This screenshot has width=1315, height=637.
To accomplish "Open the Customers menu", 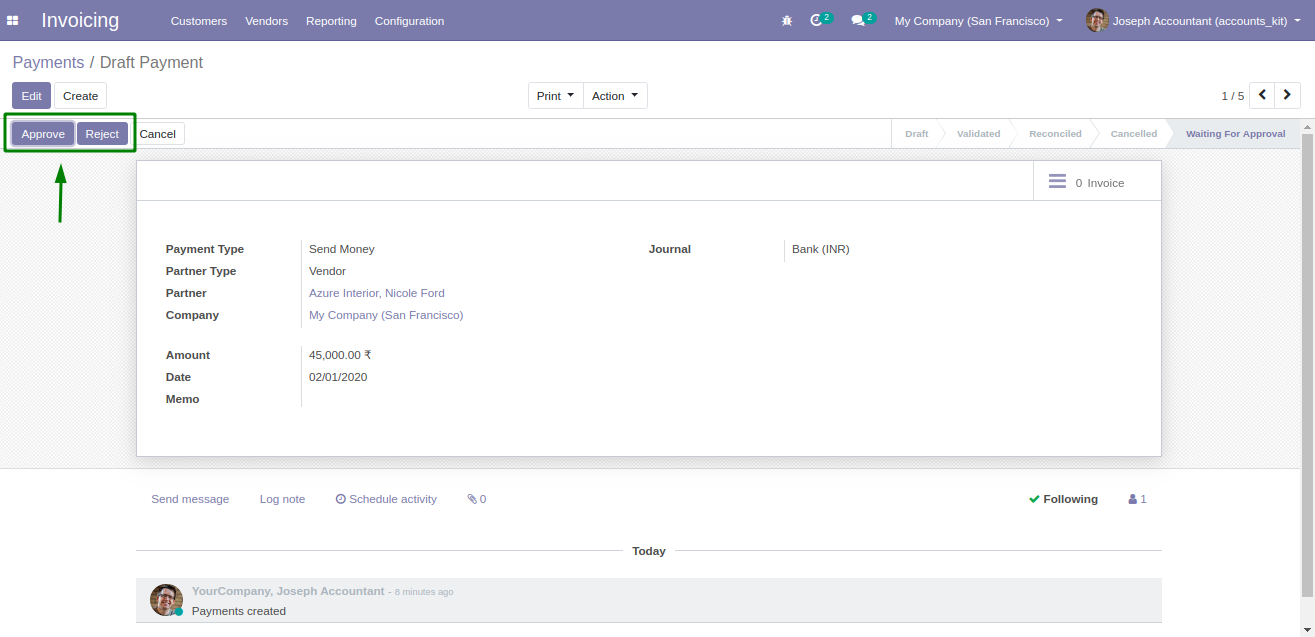I will click(199, 21).
